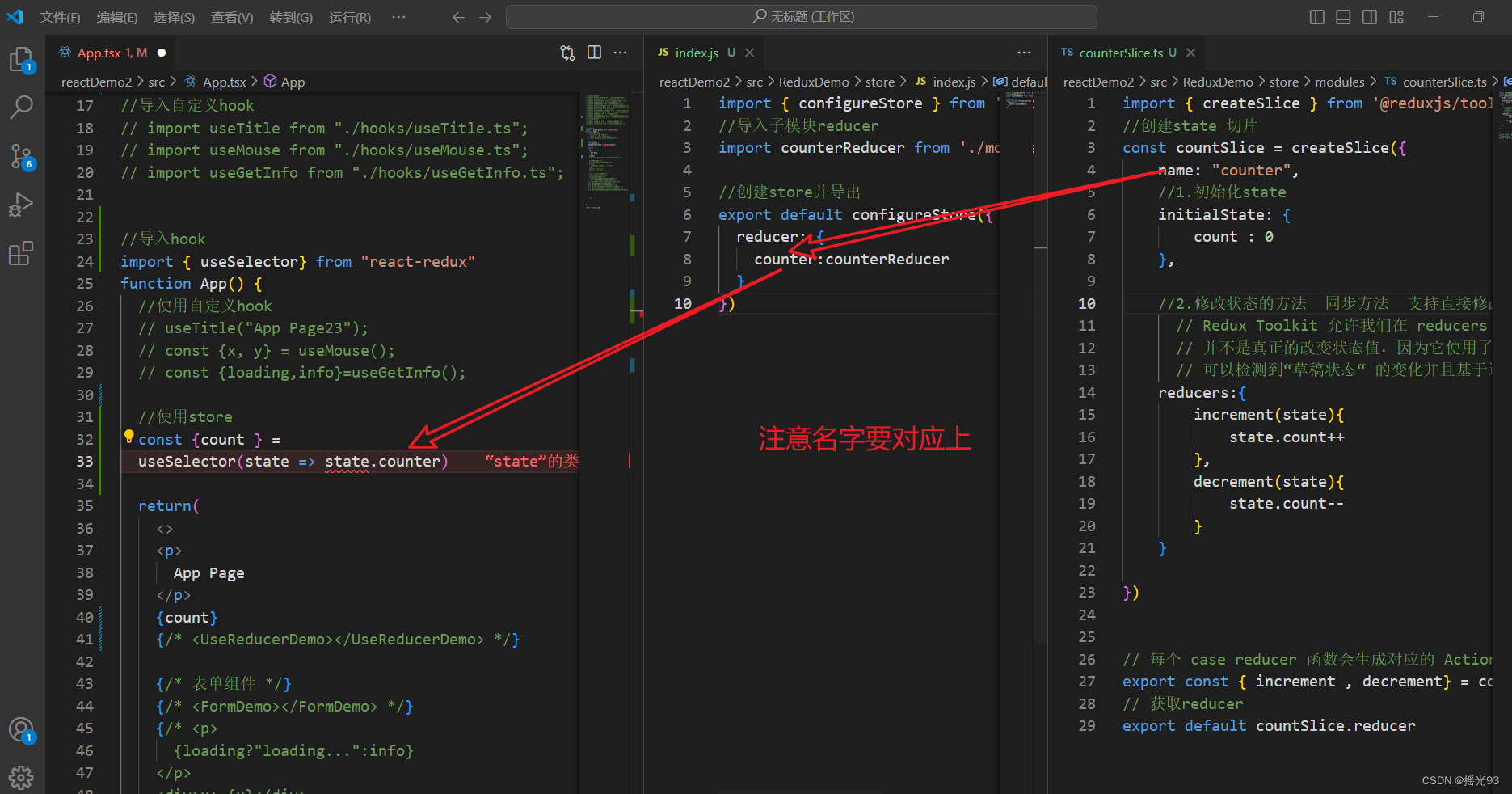Open the 编辑(E) menu

117,17
